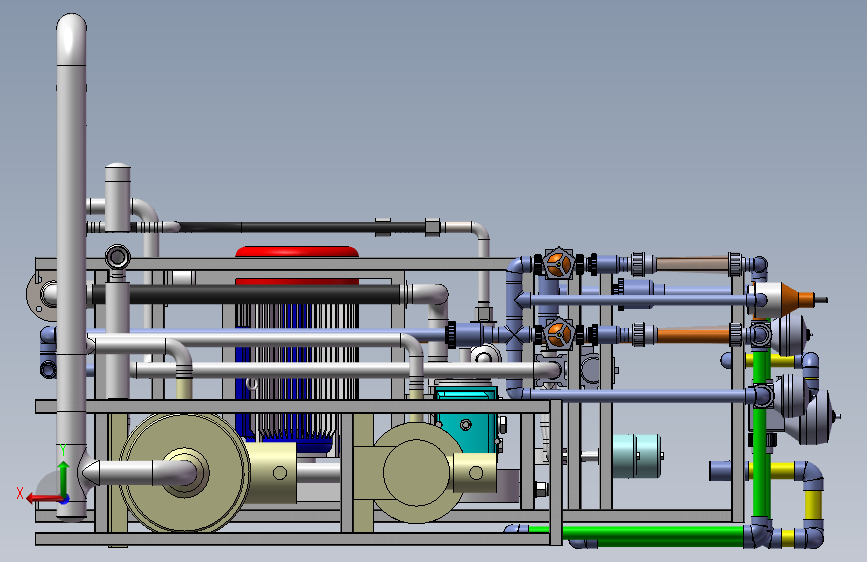867x562 pixels.
Task: Select the smaller round pump casing
Action: 417,473
